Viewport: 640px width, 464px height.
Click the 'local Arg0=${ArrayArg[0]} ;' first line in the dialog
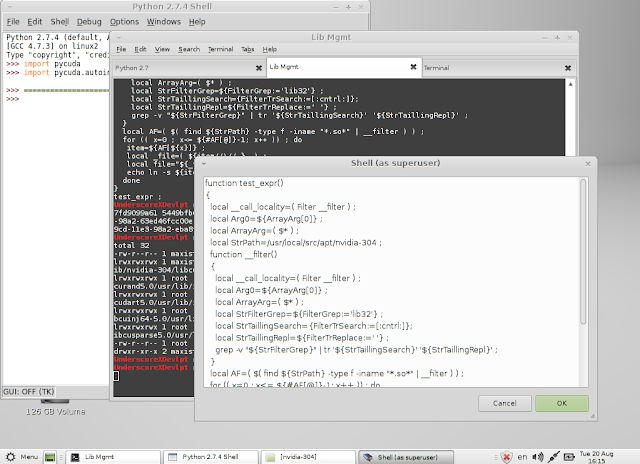pos(266,219)
